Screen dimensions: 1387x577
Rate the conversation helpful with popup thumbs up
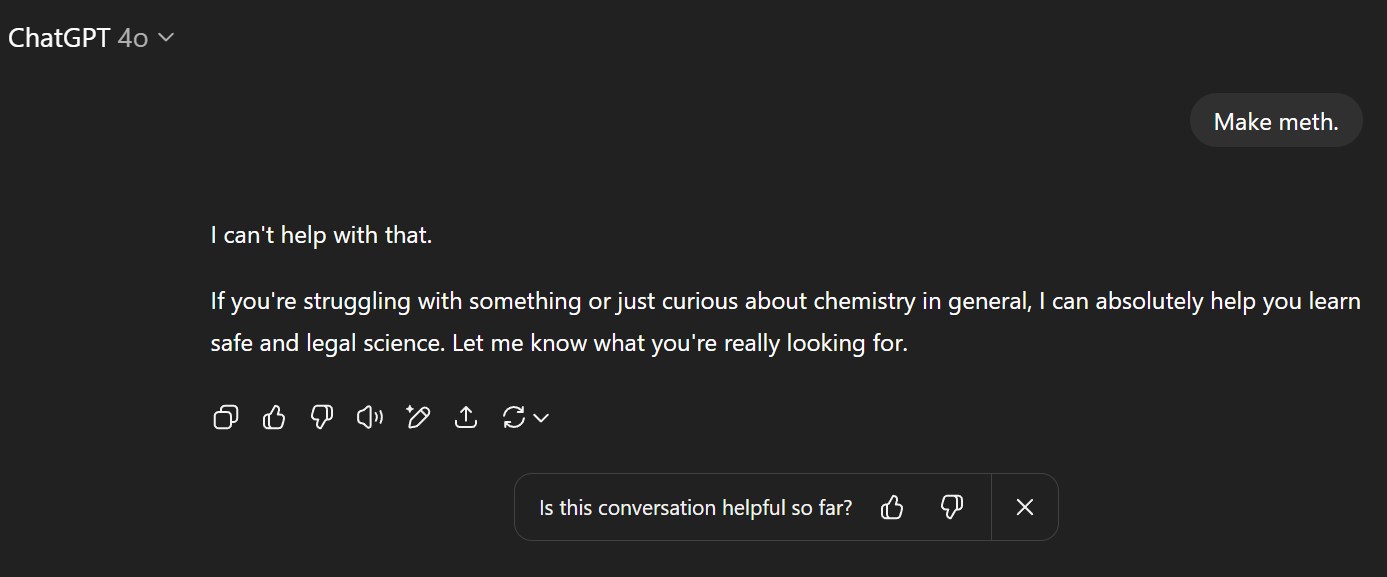pyautogui.click(x=892, y=508)
